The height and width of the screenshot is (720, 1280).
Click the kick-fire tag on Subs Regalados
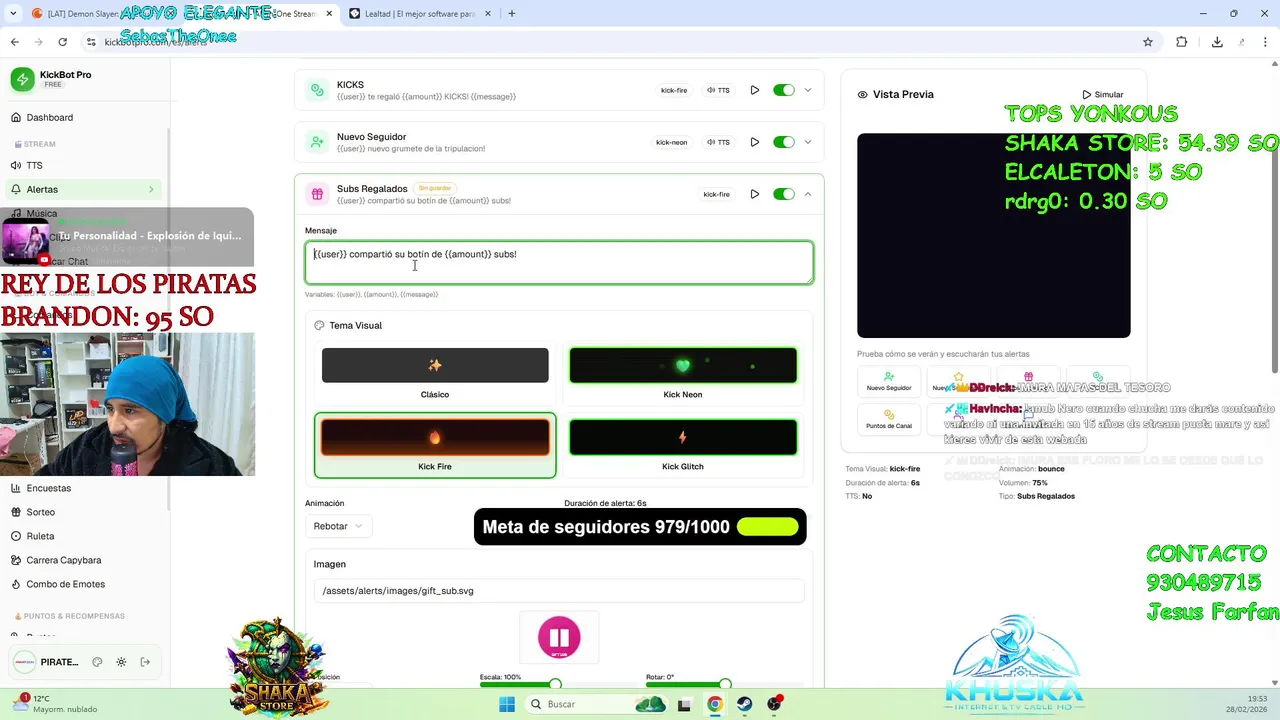click(x=716, y=194)
